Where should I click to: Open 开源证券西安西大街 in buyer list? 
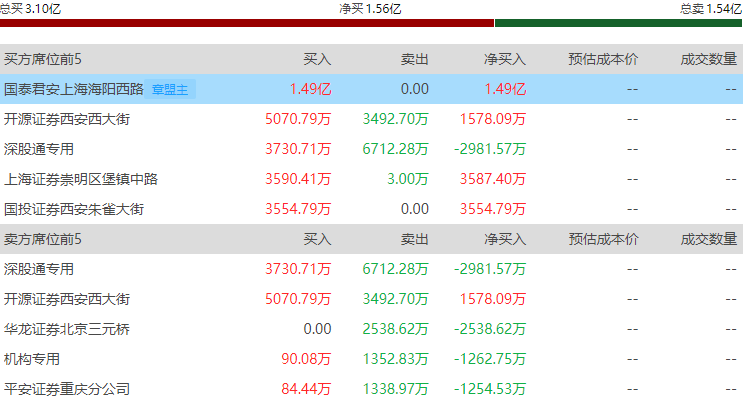pos(67,119)
